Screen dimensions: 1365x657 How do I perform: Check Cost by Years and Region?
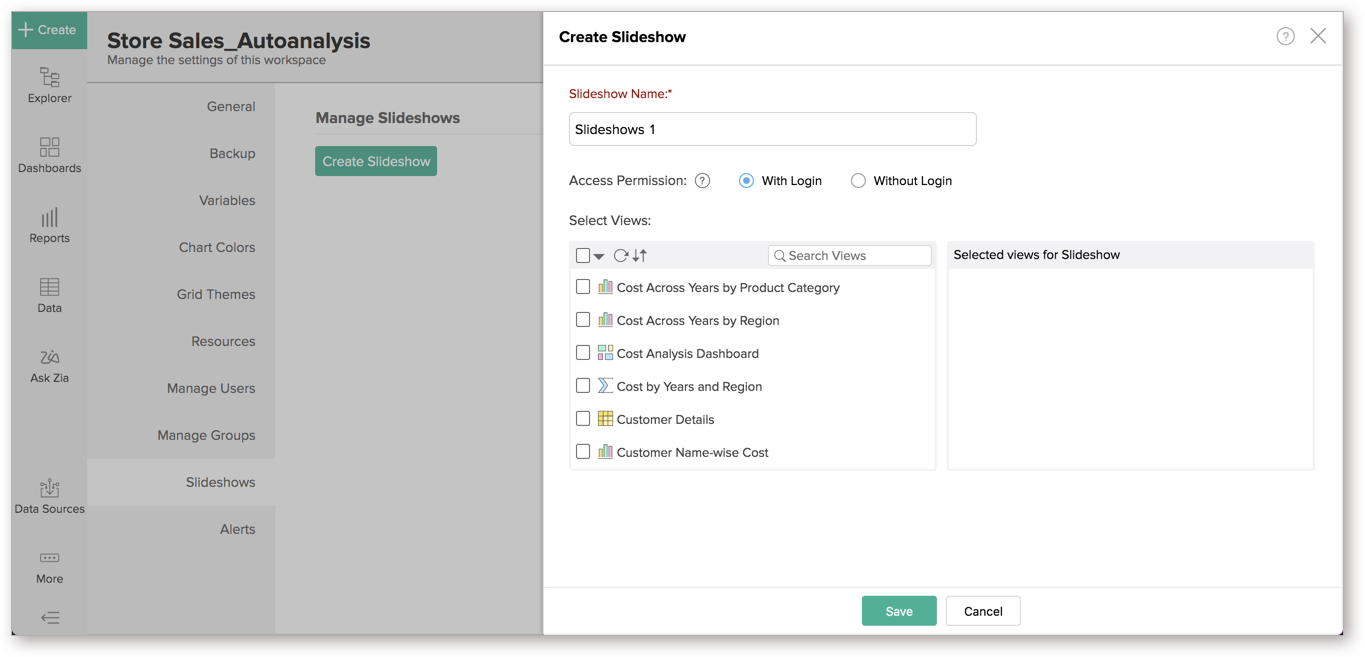[x=583, y=386]
